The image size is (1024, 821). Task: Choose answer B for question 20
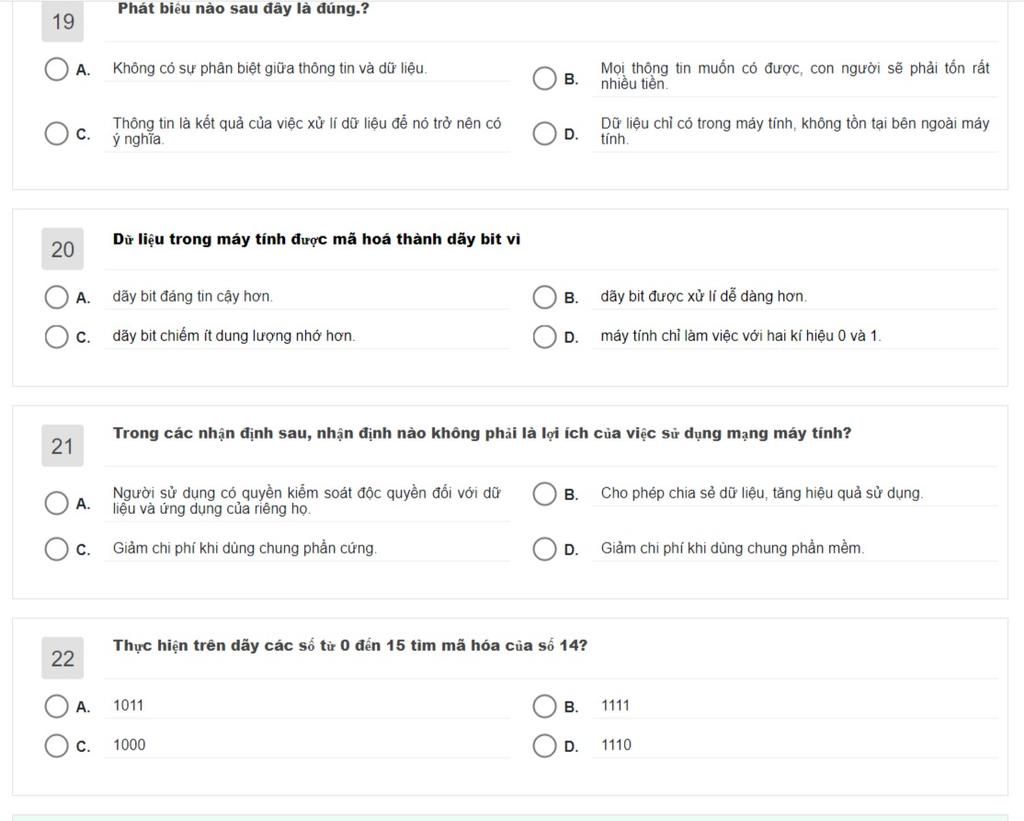click(544, 297)
